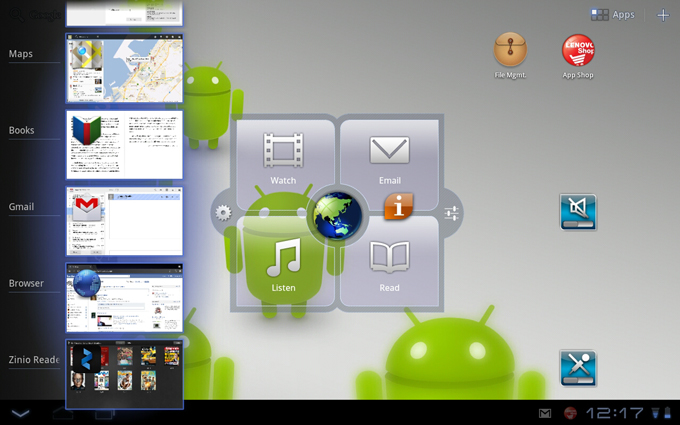This screenshot has width=680, height=425.
Task: Select the Browser label in recents list
Action: 26,283
